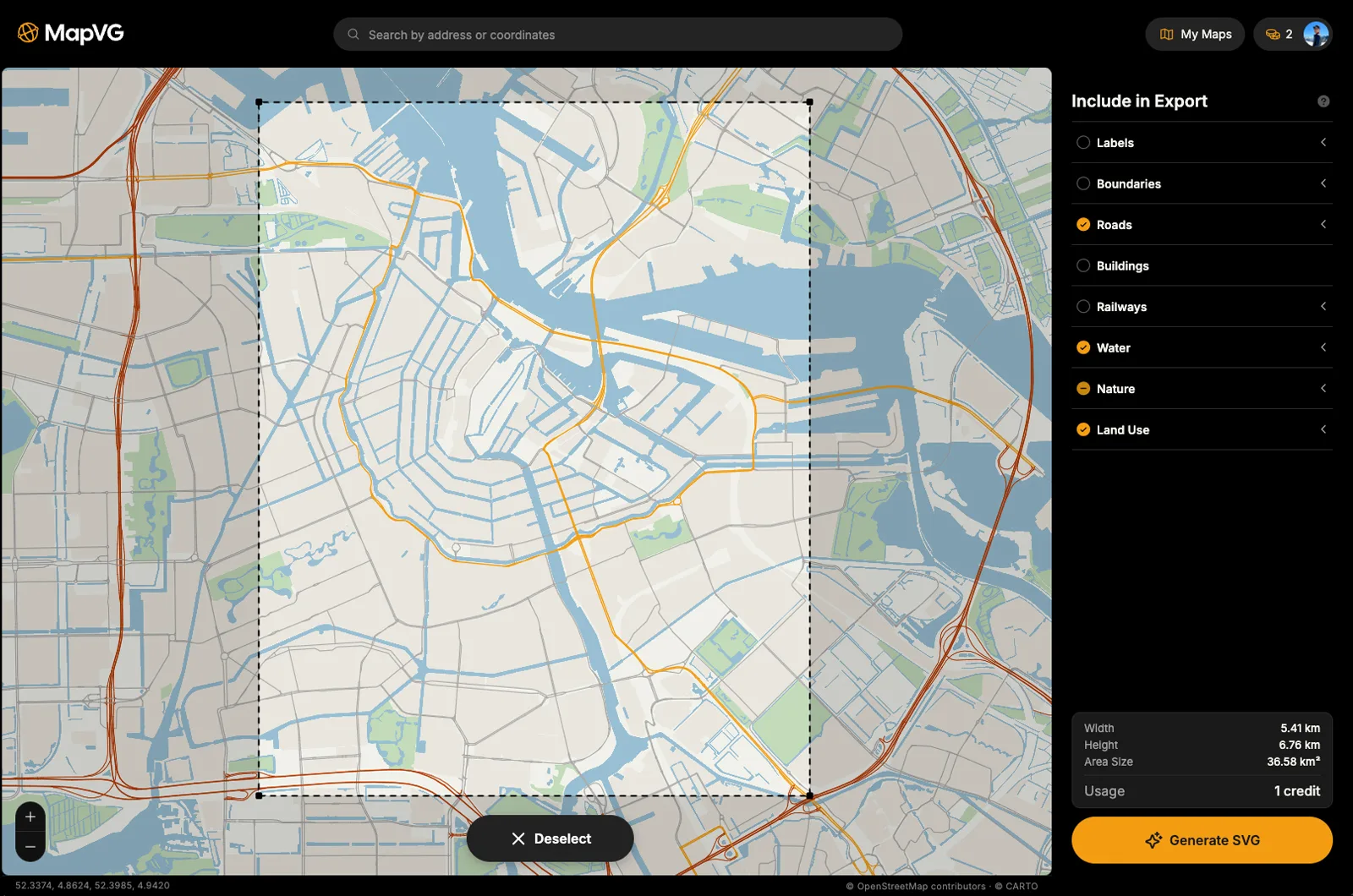Enable the Boundaries layer checkbox
1353x896 pixels.
1083,183
